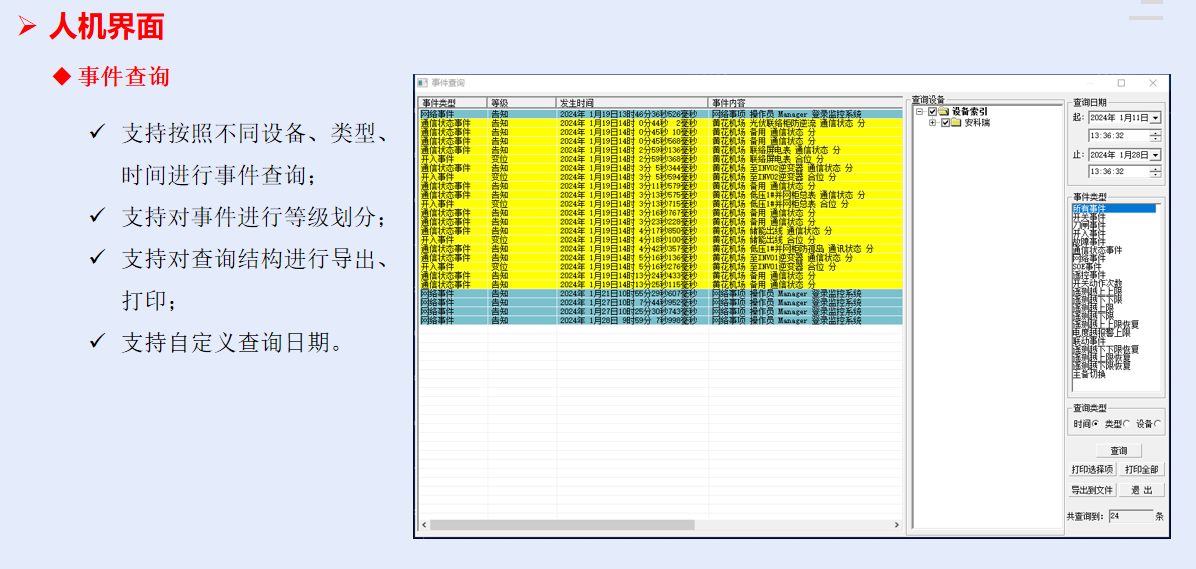1196x569 pixels.
Task: Click 打印全部 button
Action: click(x=1142, y=469)
